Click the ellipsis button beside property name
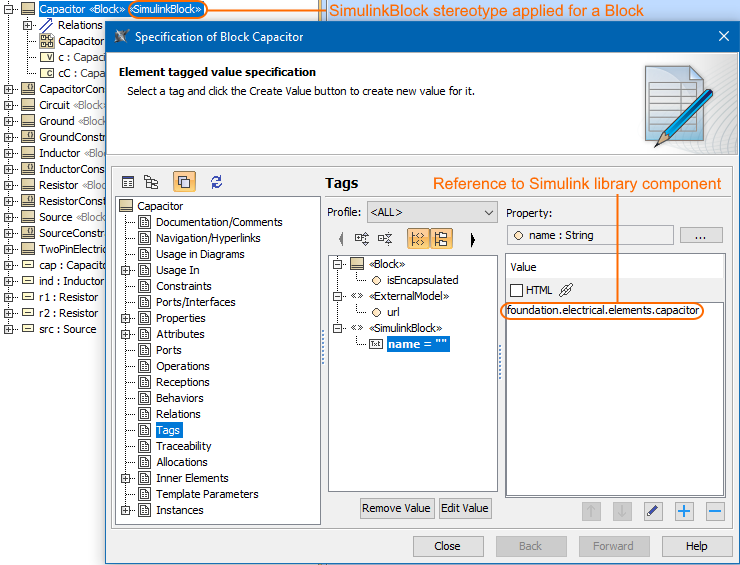740x565 pixels. click(701, 235)
